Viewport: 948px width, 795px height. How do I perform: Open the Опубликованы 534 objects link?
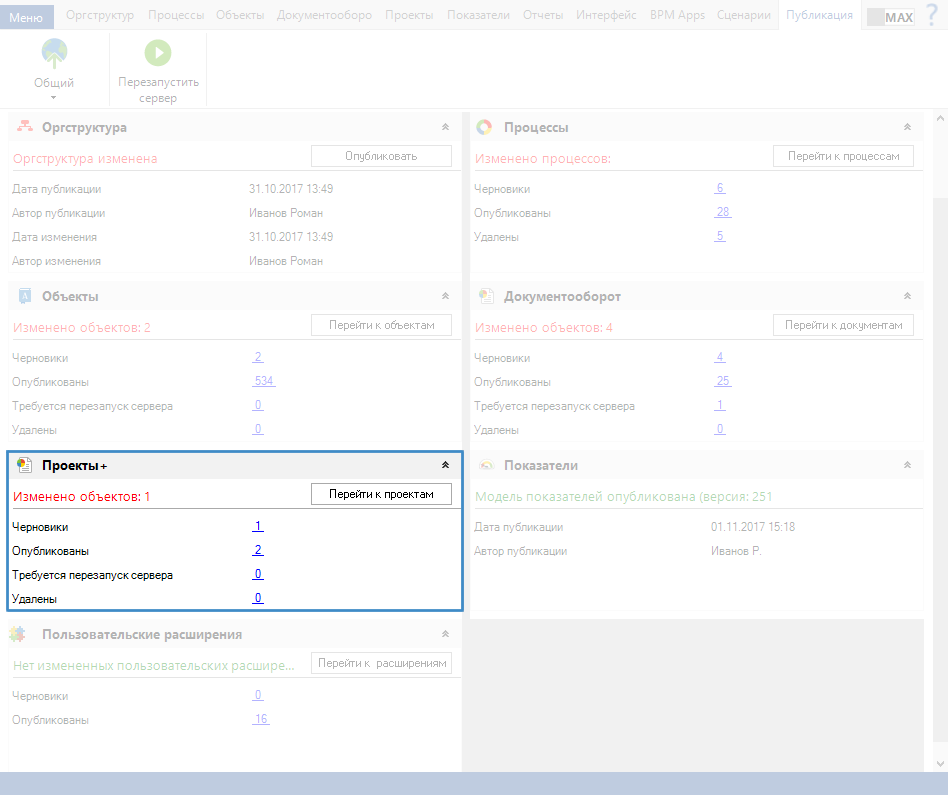click(x=264, y=381)
